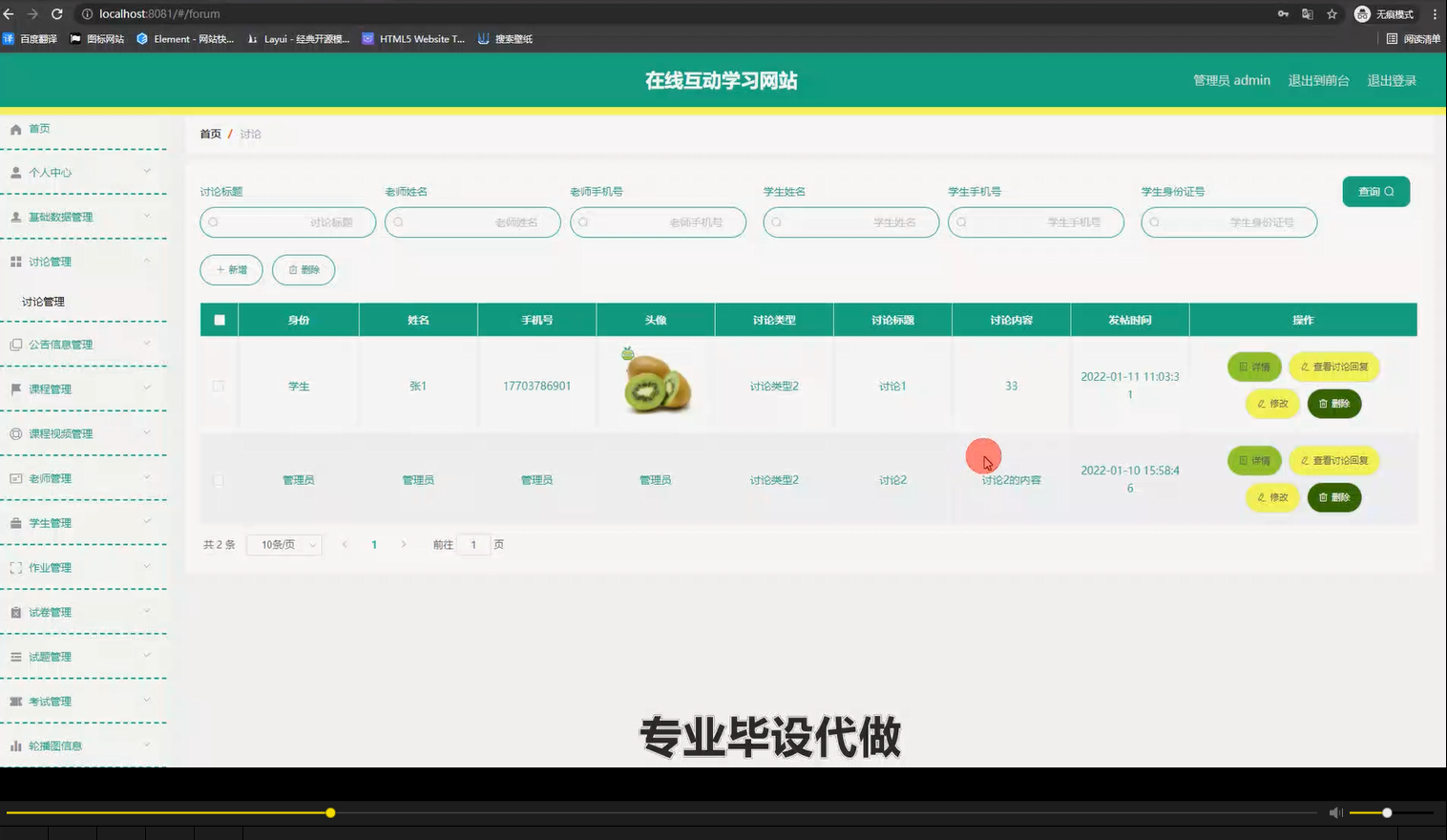The width and height of the screenshot is (1447, 840).
Task: Click 退出登录 in the top navigation
Action: point(1391,80)
